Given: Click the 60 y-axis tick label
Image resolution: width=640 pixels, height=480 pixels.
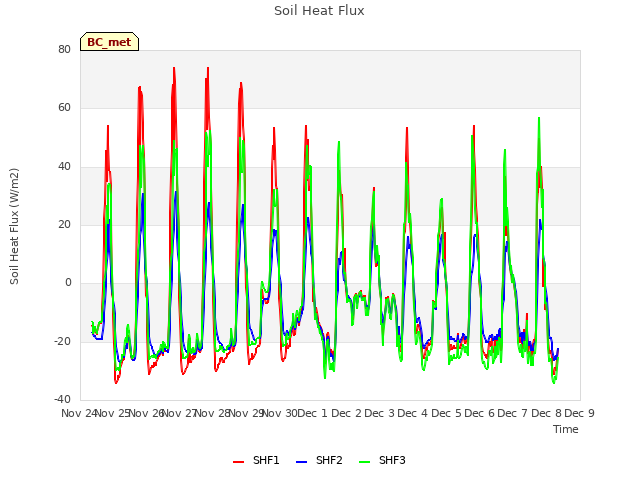Looking at the screenshot, I should click(x=64, y=108).
